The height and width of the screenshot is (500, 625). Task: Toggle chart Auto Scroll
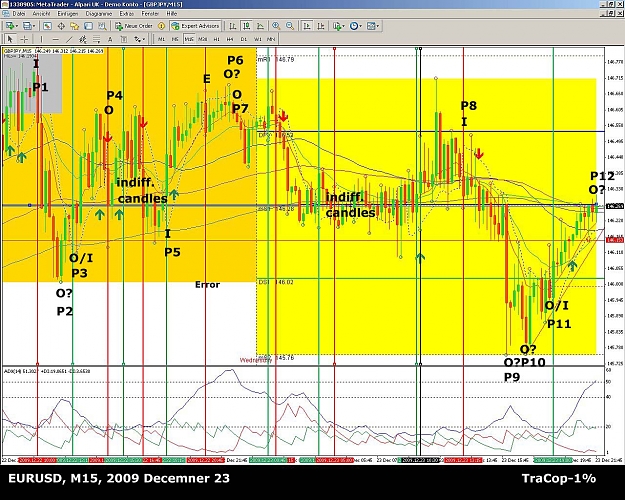307,26
